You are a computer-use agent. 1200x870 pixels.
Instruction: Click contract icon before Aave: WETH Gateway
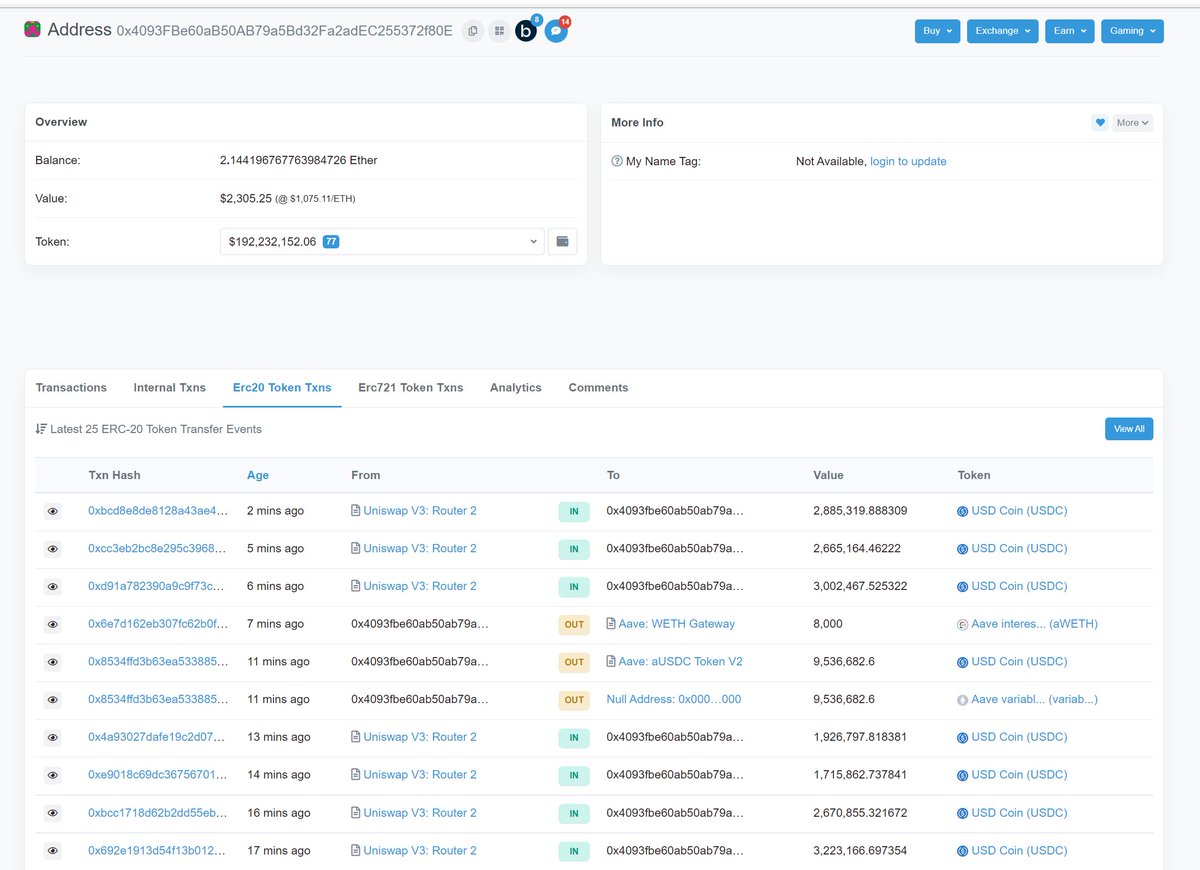611,624
